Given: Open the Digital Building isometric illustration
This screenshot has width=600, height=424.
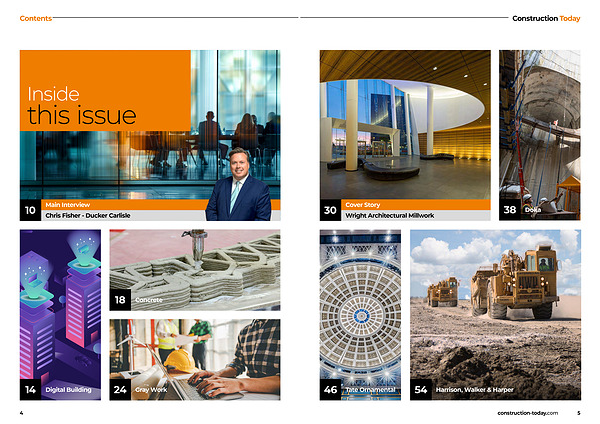Looking at the screenshot, I should pos(60,300).
